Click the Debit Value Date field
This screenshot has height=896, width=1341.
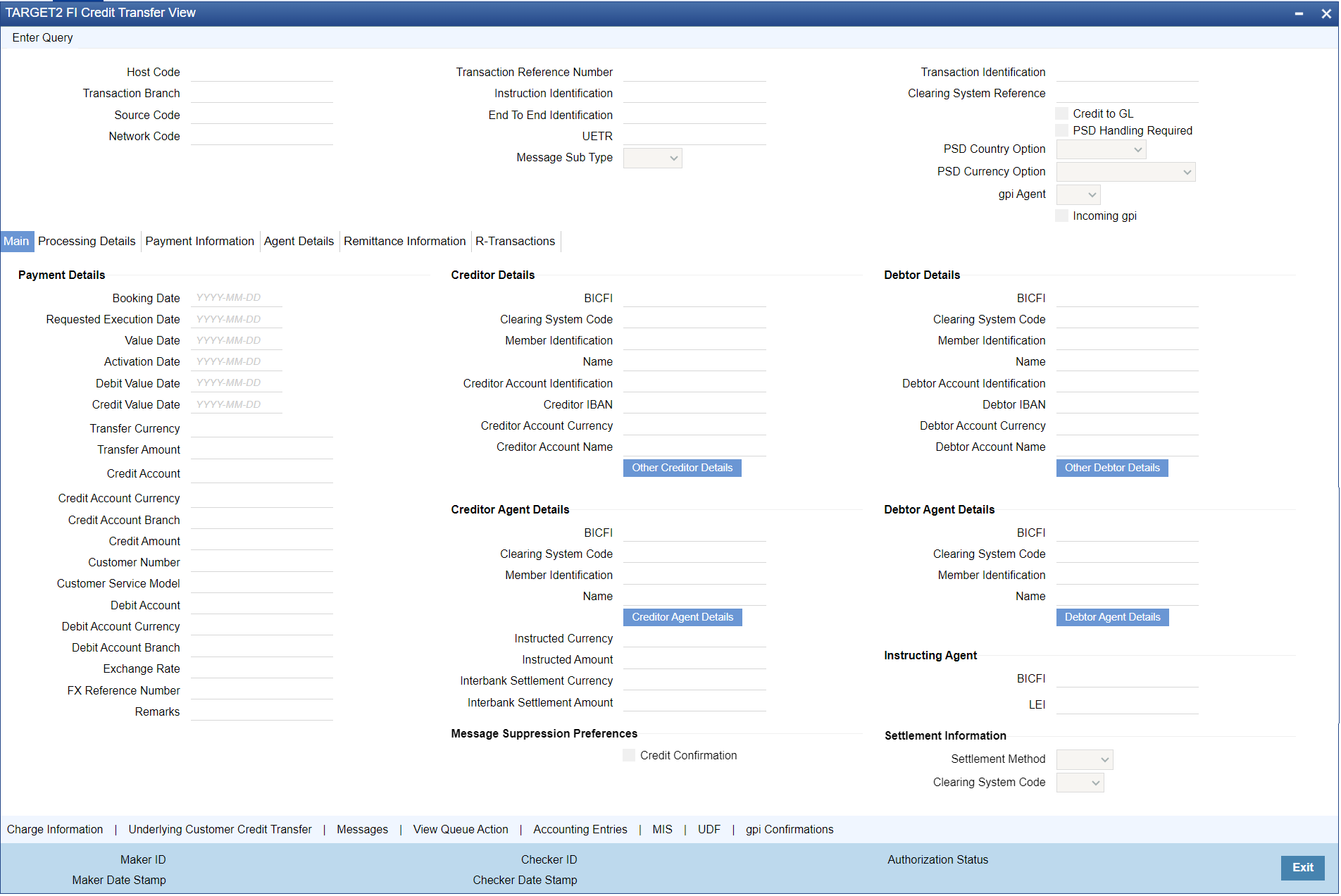point(237,383)
